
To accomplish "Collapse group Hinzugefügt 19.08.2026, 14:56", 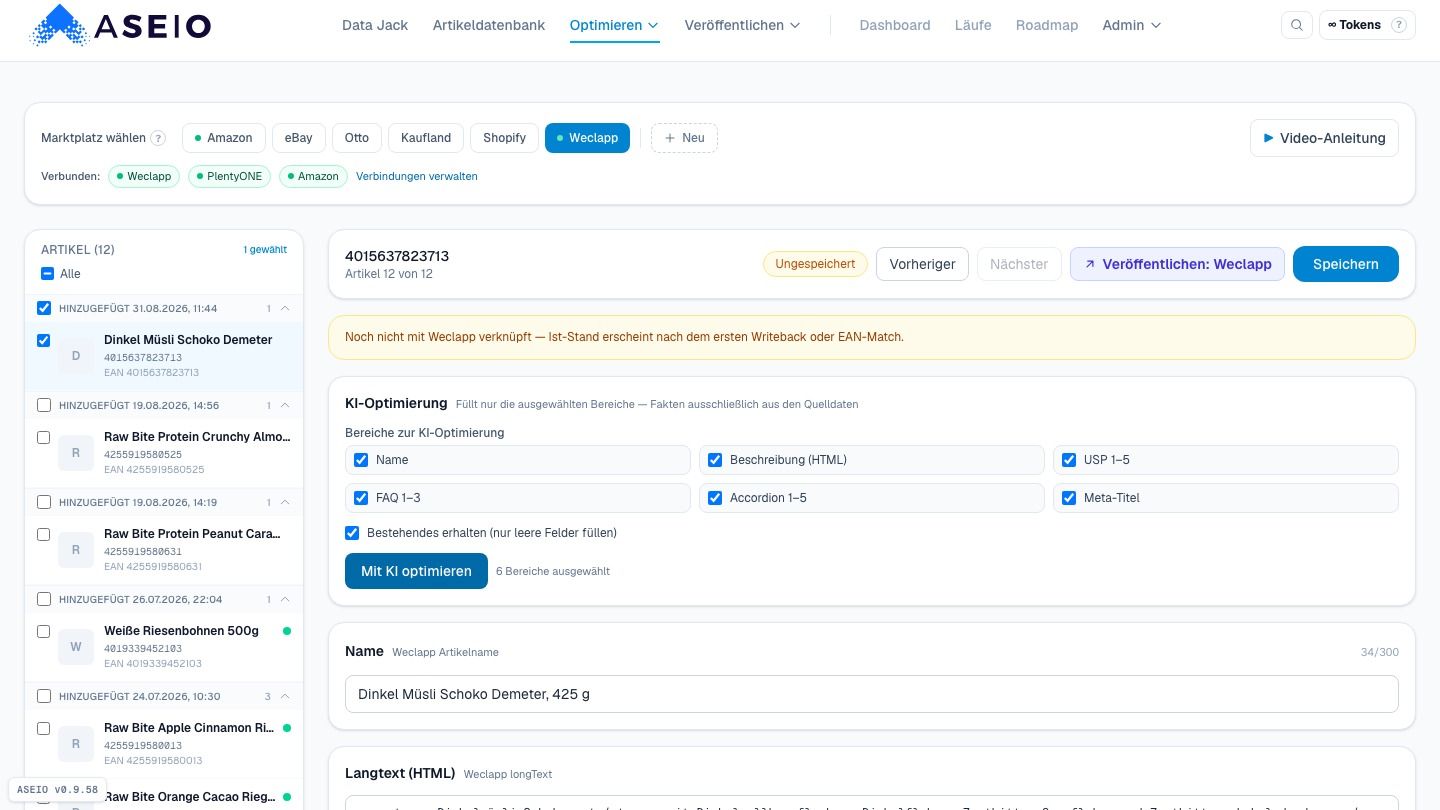I will coord(285,405).
